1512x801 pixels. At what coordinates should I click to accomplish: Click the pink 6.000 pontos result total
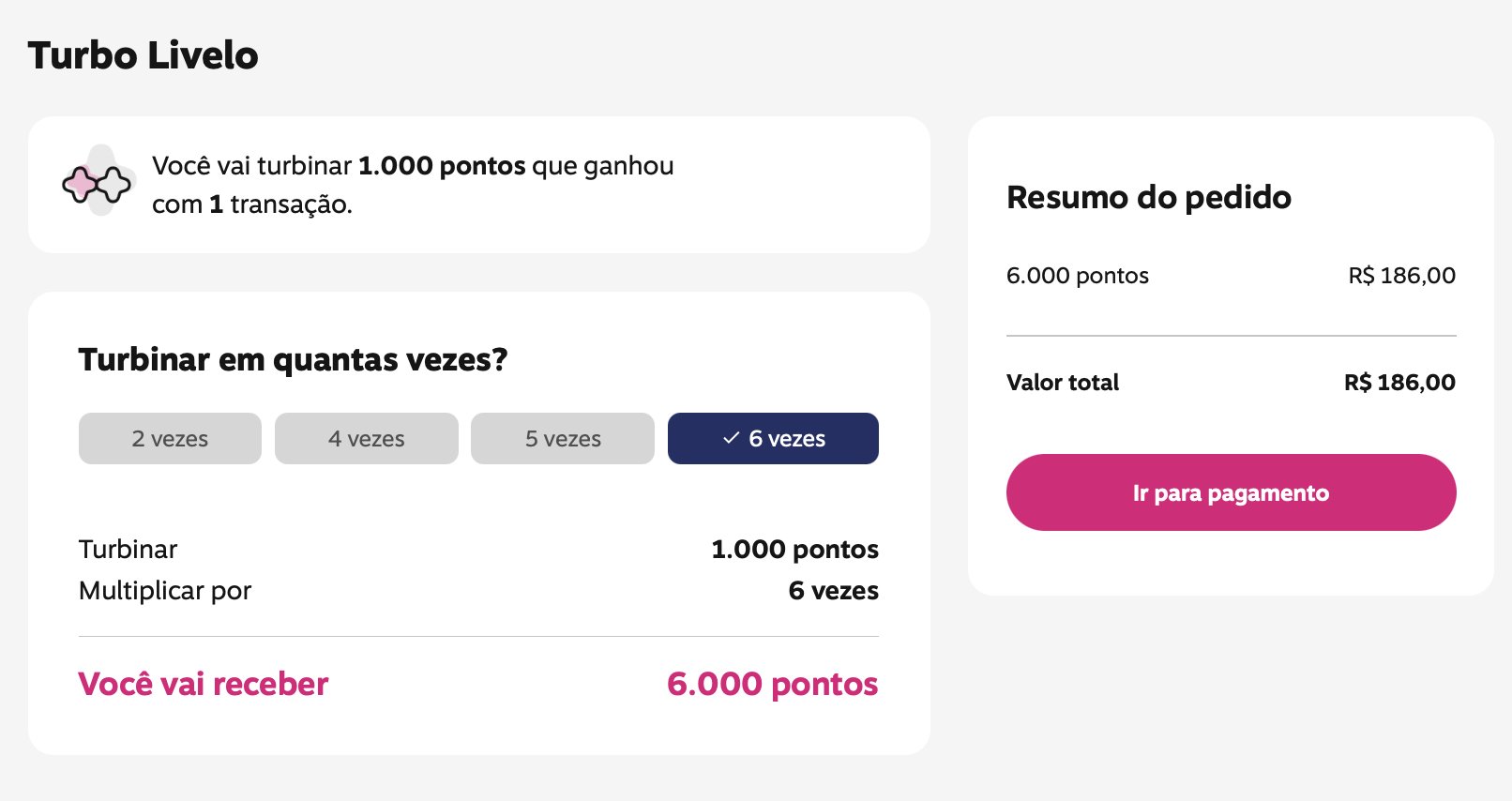(x=772, y=684)
